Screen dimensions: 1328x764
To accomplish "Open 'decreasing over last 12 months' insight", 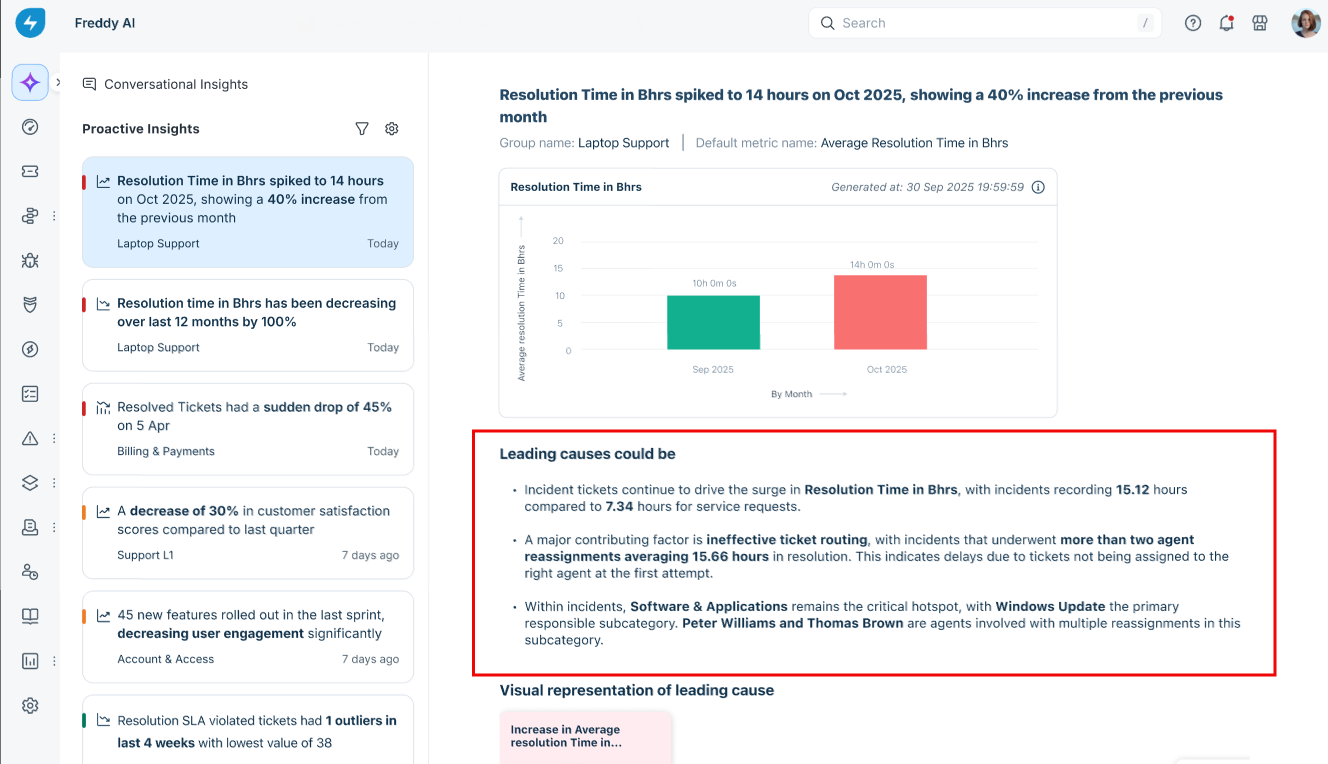I will 248,325.
